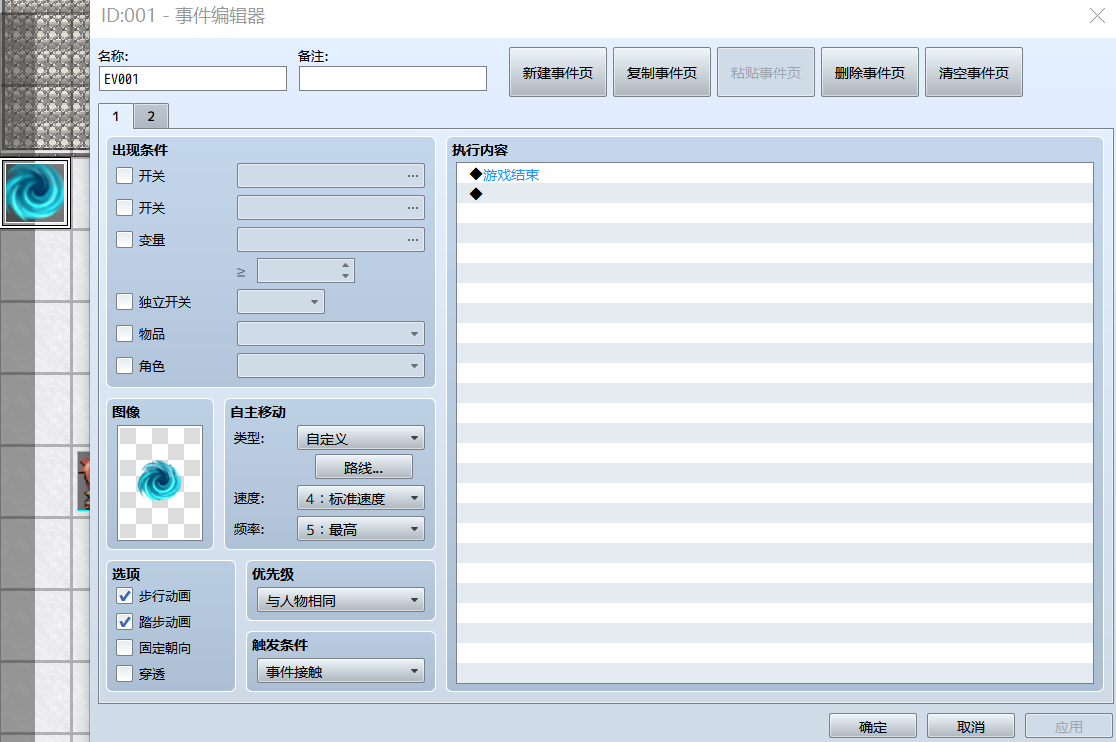Enable the 物品 condition checkbox
This screenshot has height=742, width=1116.
click(x=125, y=334)
